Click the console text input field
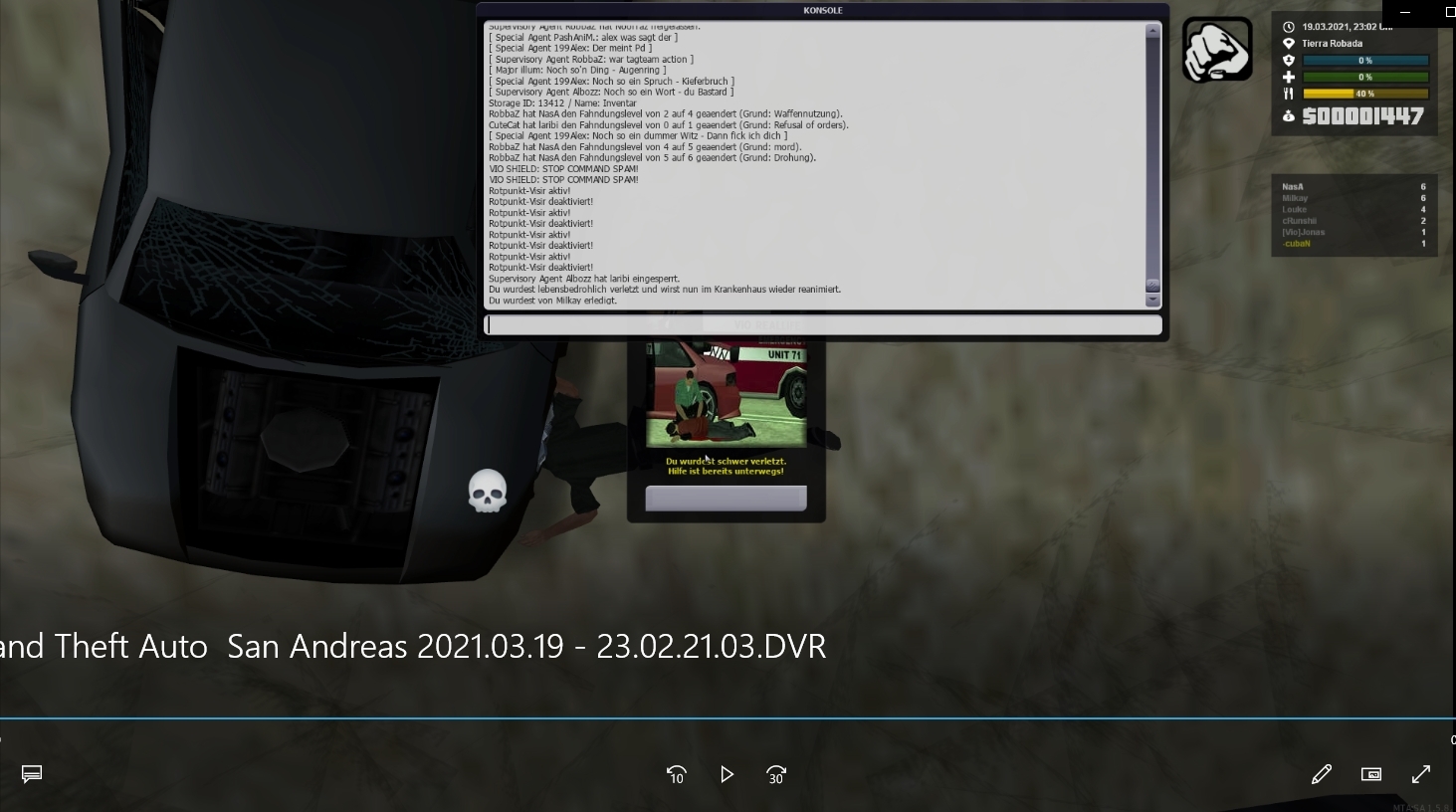This screenshot has width=1456, height=812. [823, 325]
